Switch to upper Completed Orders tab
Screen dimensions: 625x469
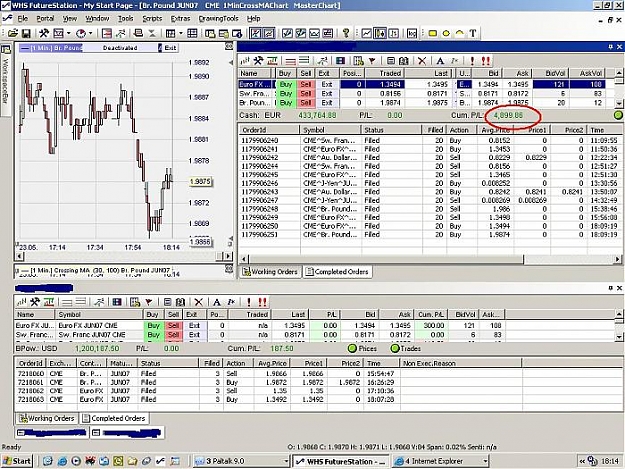pos(337,272)
